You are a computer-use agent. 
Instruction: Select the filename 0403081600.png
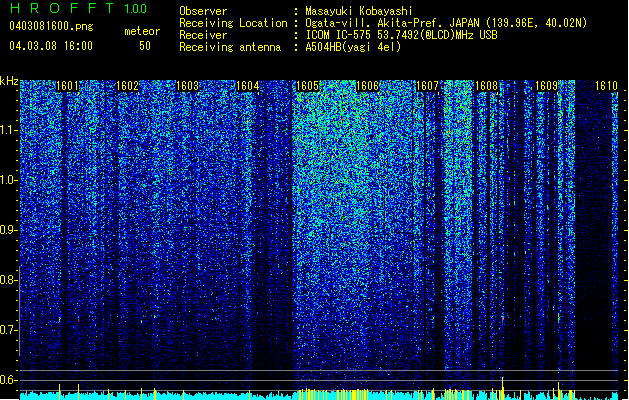click(51, 26)
